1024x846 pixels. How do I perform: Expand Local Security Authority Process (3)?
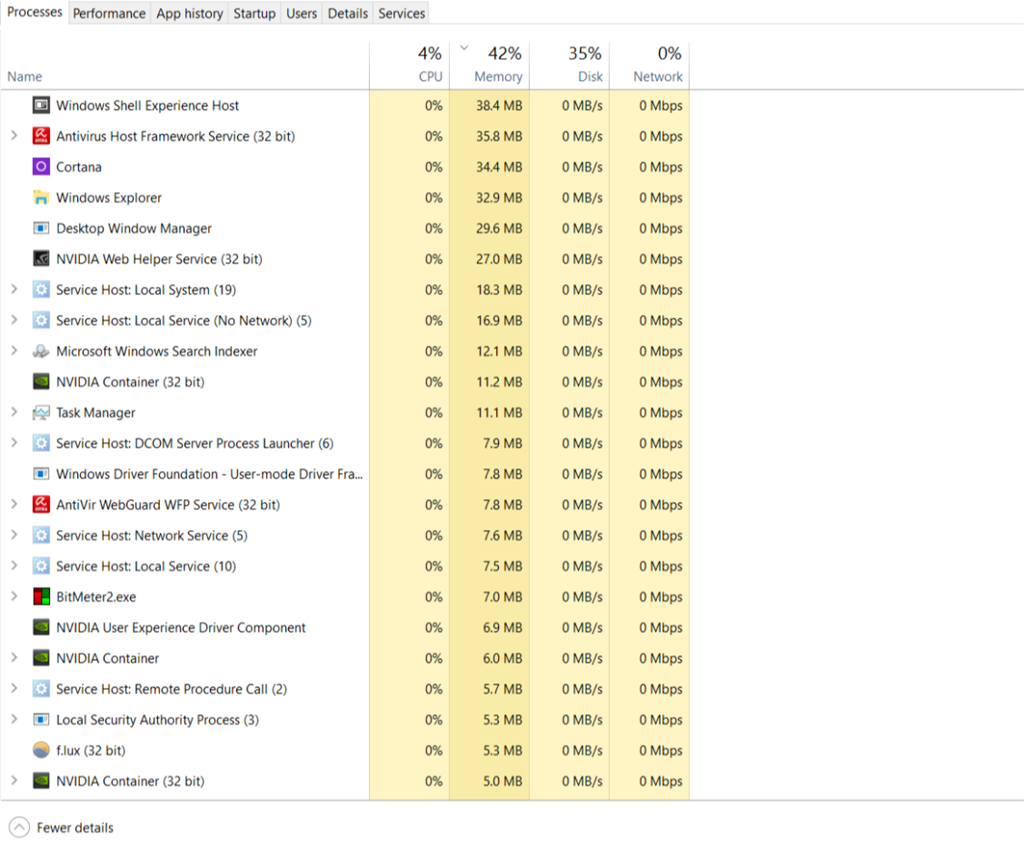[x=14, y=719]
